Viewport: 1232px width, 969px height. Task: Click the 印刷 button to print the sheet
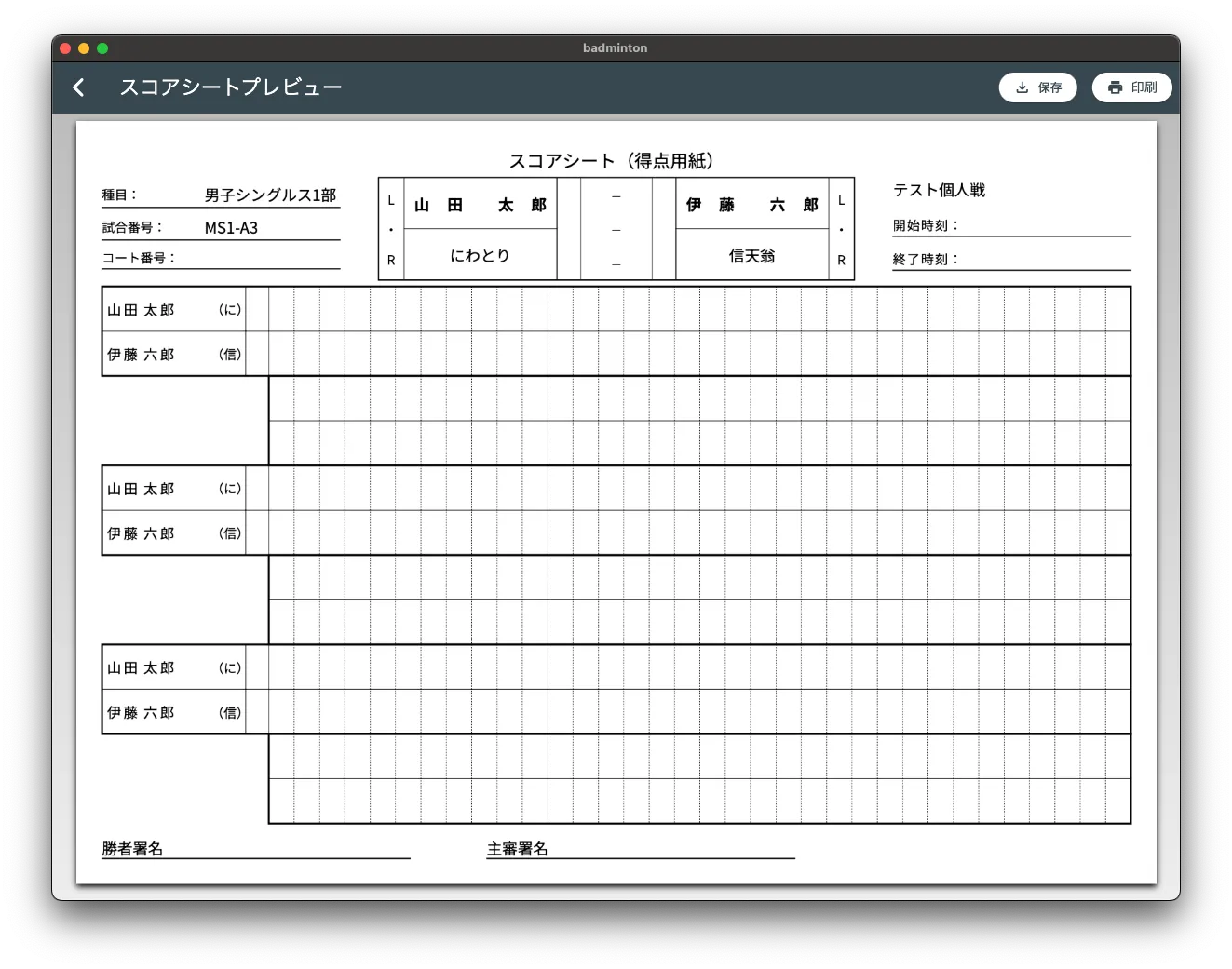click(x=1131, y=87)
